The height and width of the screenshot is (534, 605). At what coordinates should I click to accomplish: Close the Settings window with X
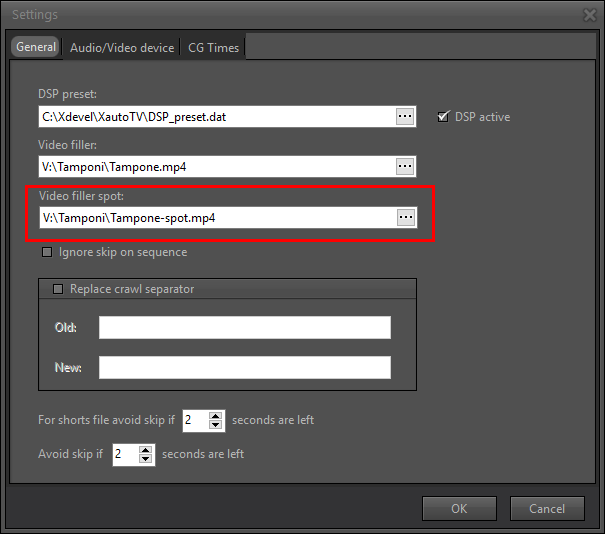[590, 15]
